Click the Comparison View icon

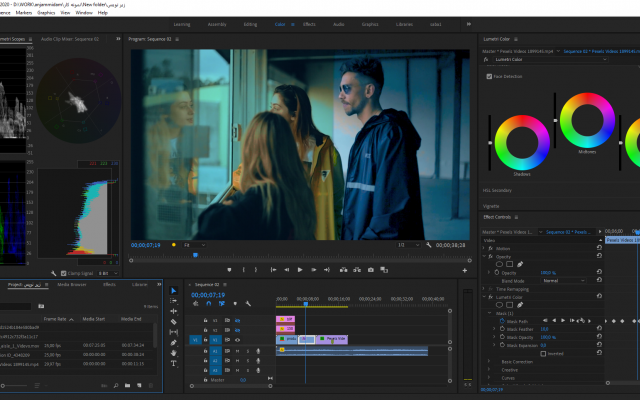click(384, 270)
